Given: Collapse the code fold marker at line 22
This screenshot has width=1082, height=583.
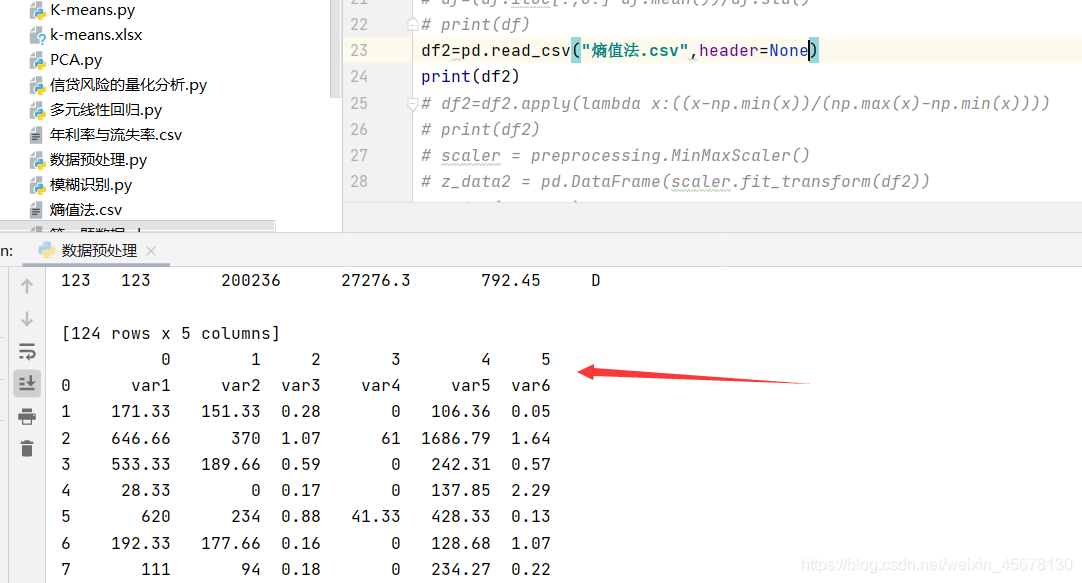Looking at the screenshot, I should [410, 22].
